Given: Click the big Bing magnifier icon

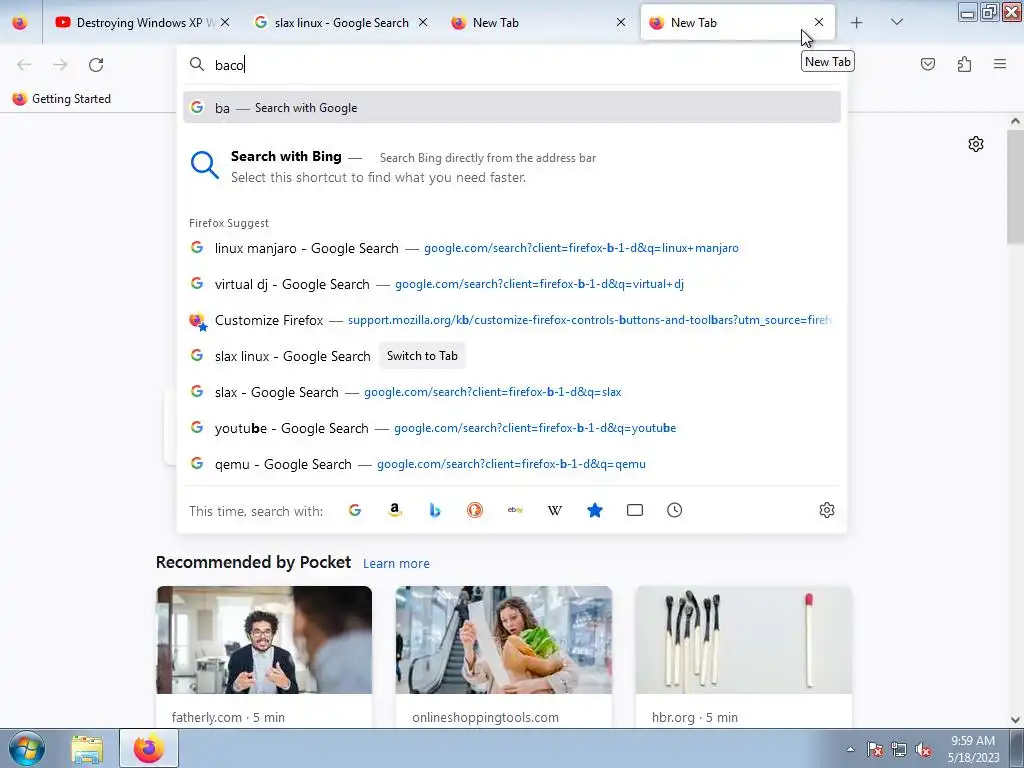Looking at the screenshot, I should [x=204, y=165].
